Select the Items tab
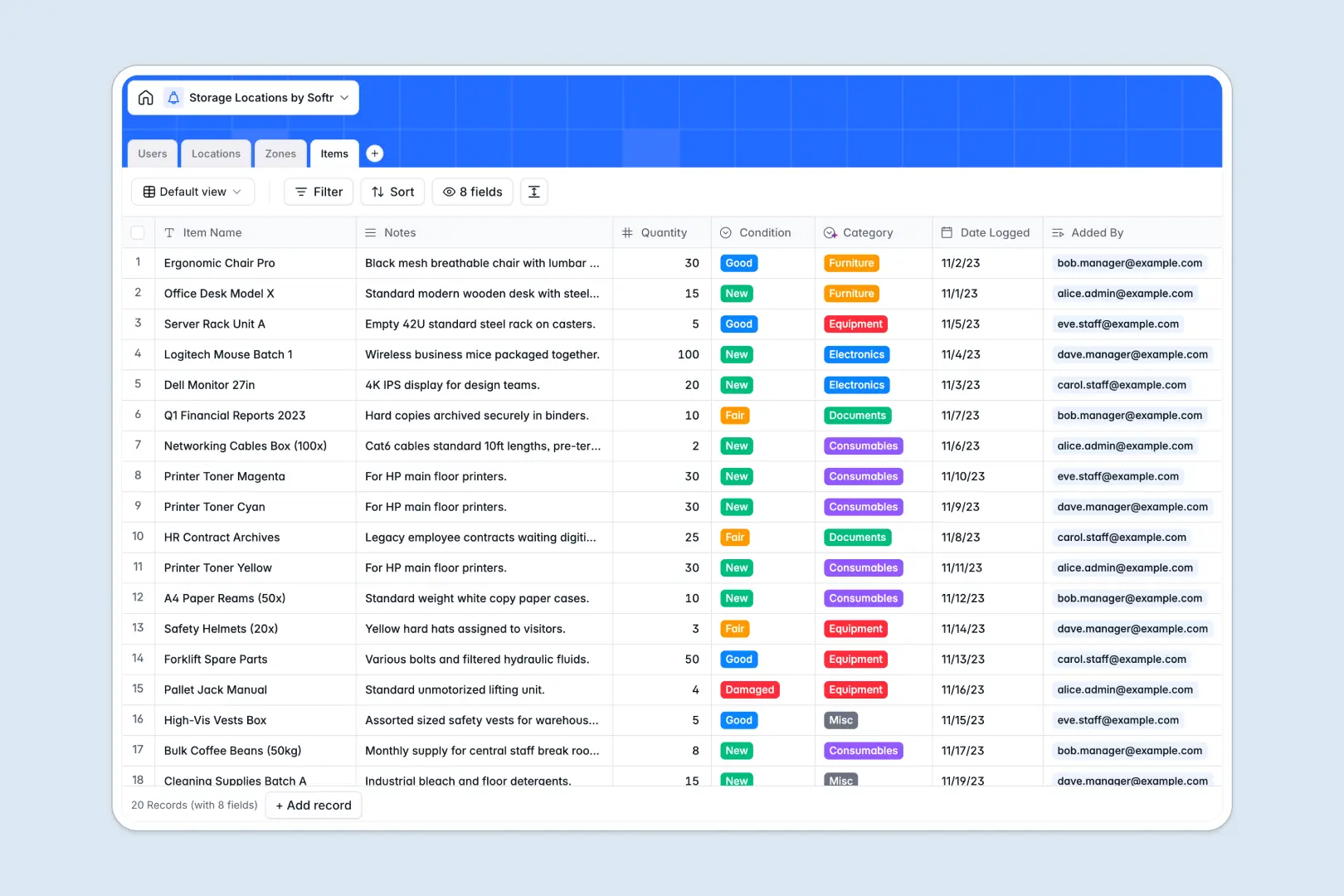1344x896 pixels. point(334,153)
